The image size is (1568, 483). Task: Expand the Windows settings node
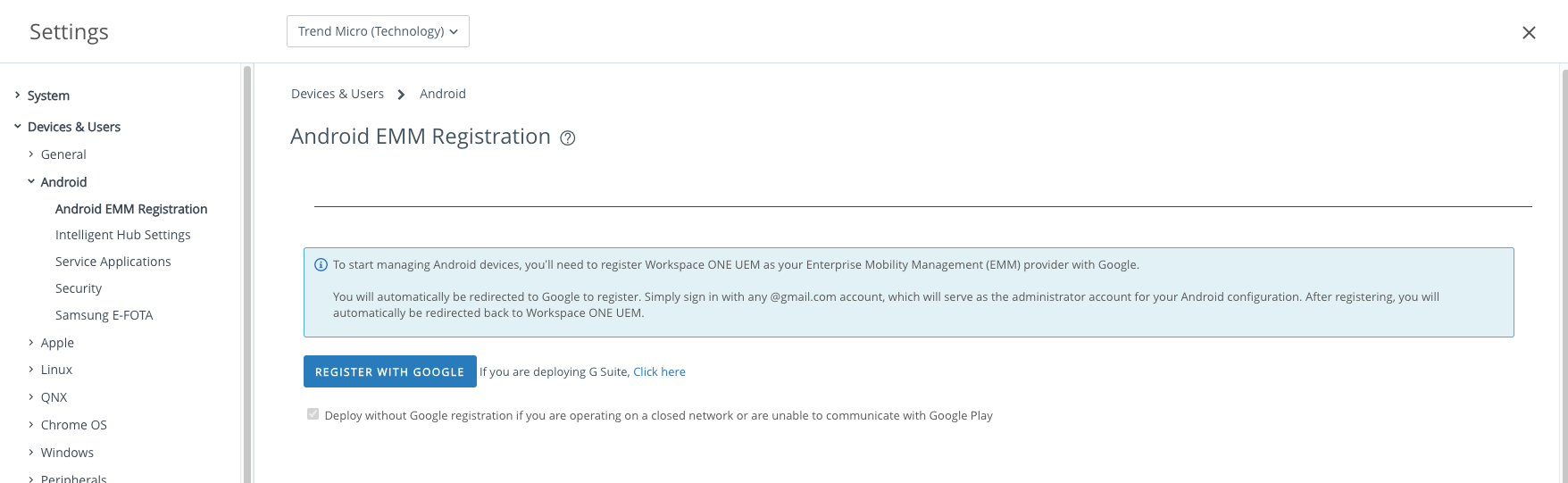pyautogui.click(x=31, y=453)
